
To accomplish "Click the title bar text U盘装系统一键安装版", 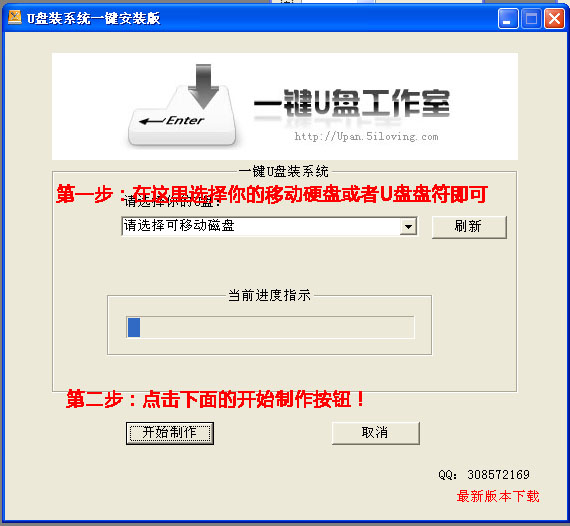I will coord(93,18).
